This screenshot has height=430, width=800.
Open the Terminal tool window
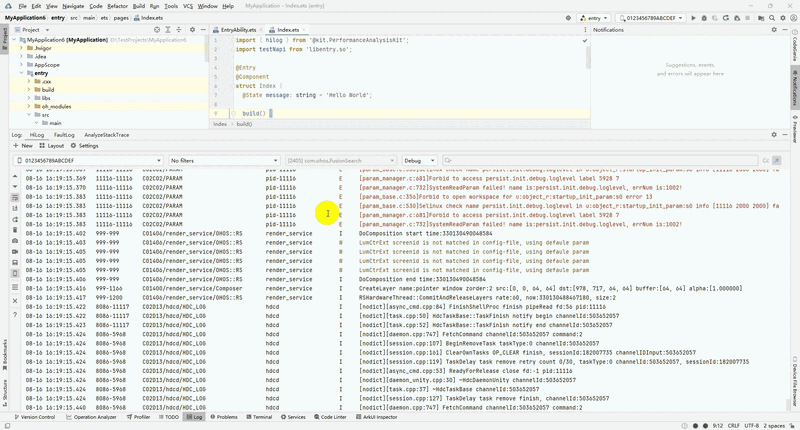259,417
